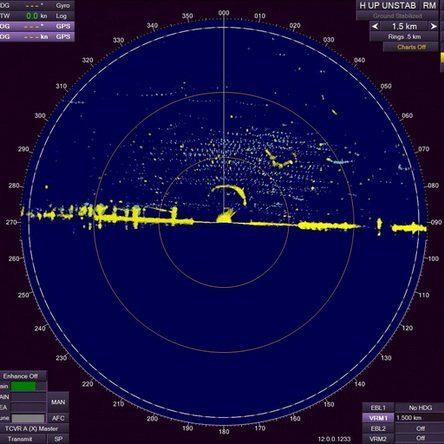Switch MAN rain/sea mode button

pos(58,402)
